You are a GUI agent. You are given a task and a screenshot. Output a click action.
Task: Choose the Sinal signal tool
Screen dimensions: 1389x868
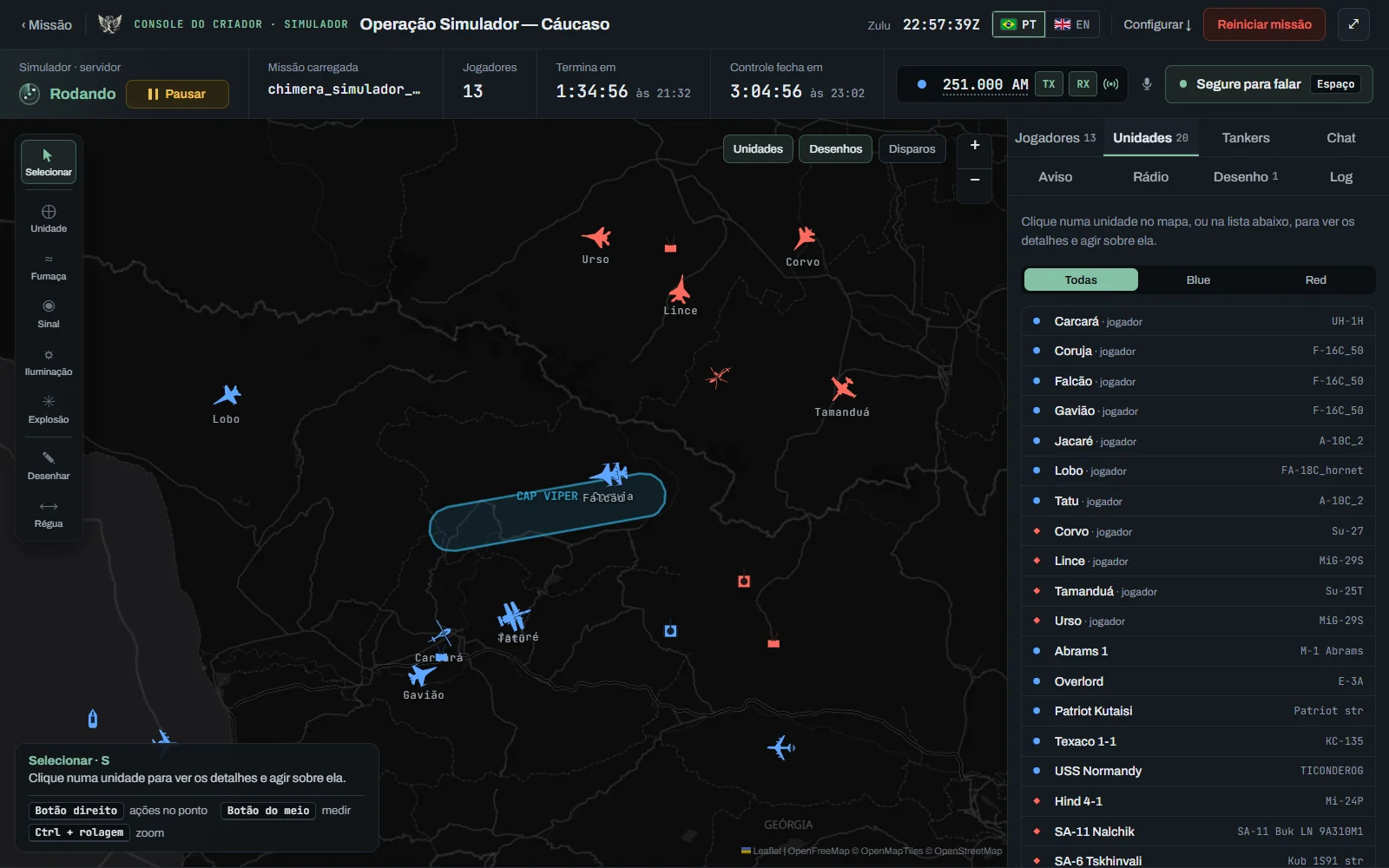(49, 314)
